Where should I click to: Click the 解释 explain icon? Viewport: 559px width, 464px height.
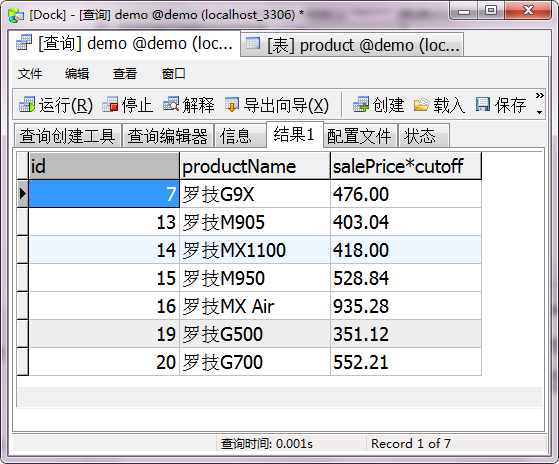[x=171, y=105]
